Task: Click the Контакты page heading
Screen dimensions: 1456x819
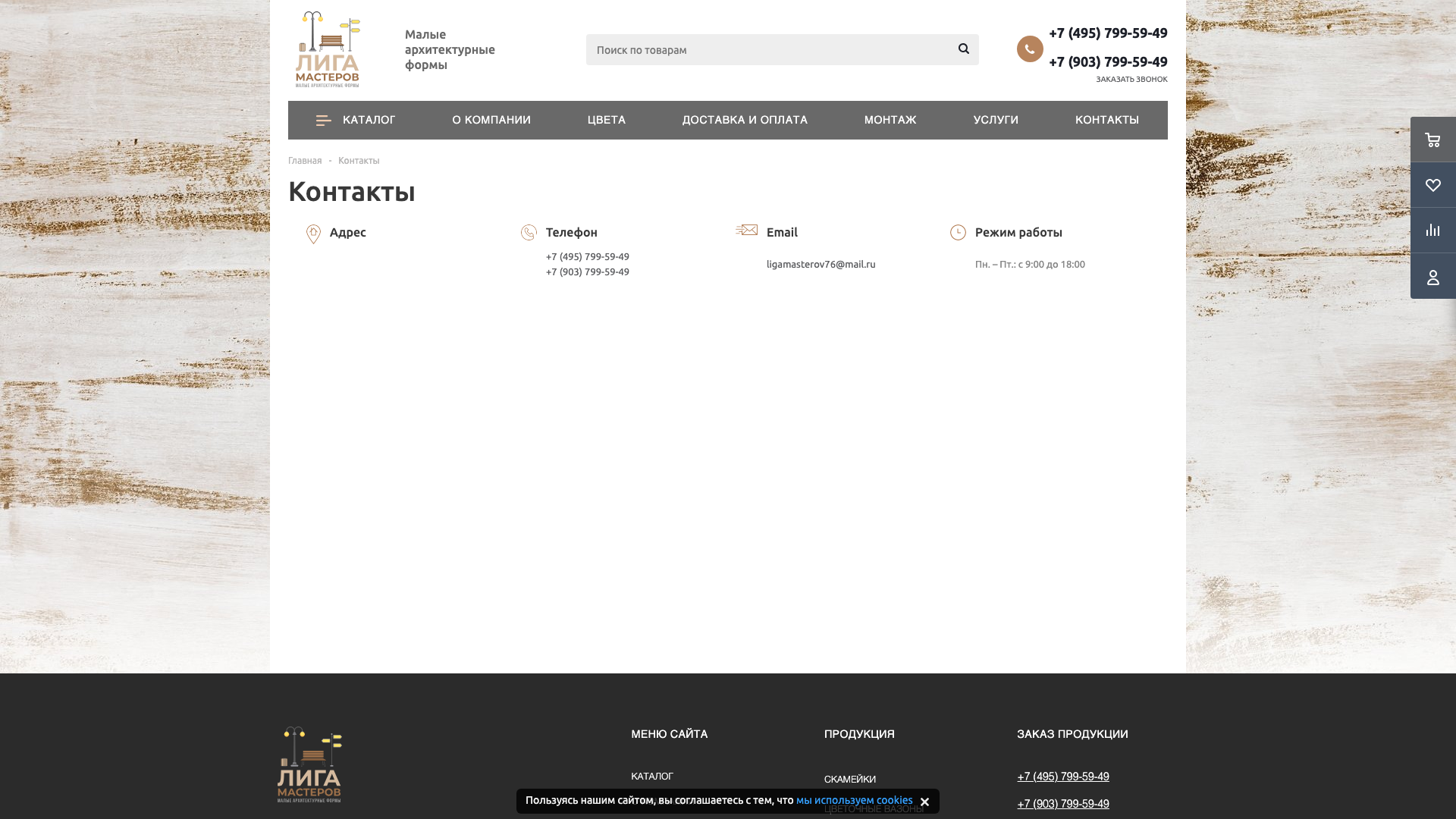Action: pyautogui.click(x=352, y=191)
